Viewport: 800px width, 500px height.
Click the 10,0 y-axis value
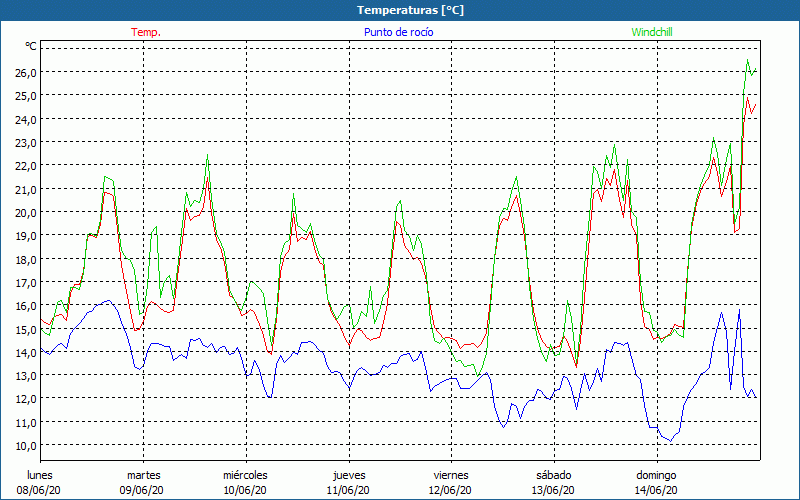26,446
